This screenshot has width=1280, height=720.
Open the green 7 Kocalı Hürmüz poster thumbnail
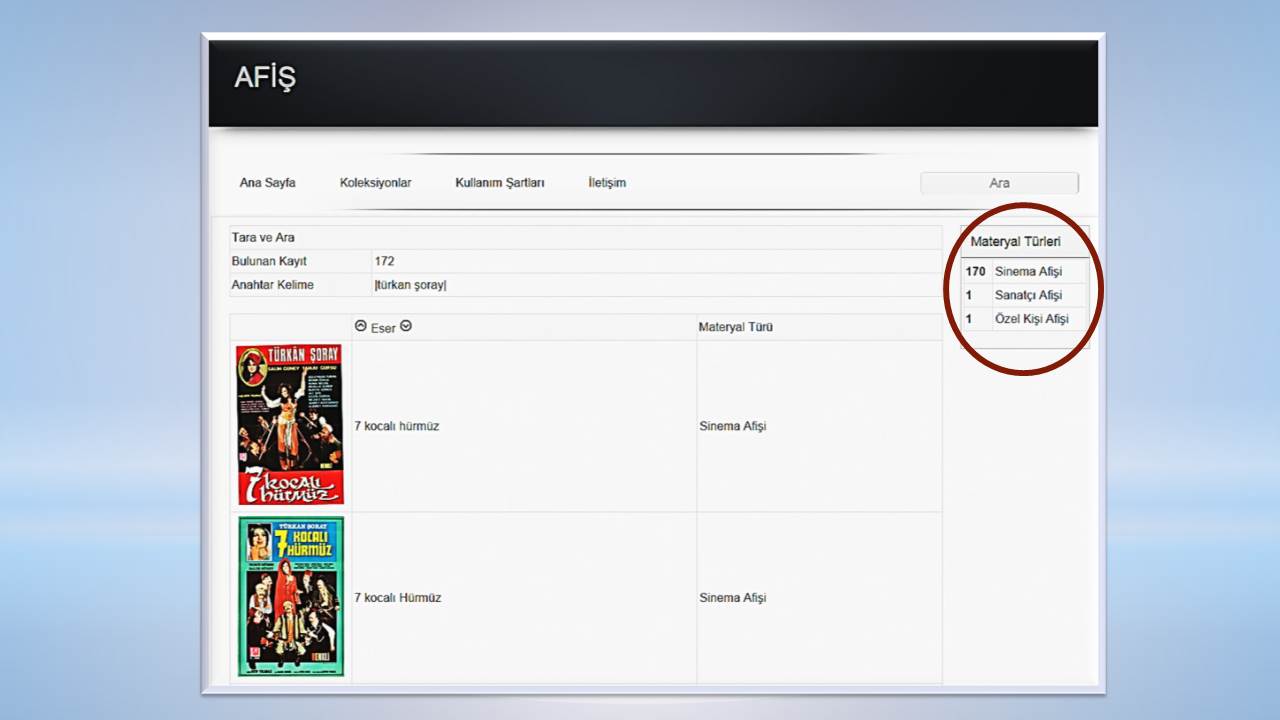point(290,596)
